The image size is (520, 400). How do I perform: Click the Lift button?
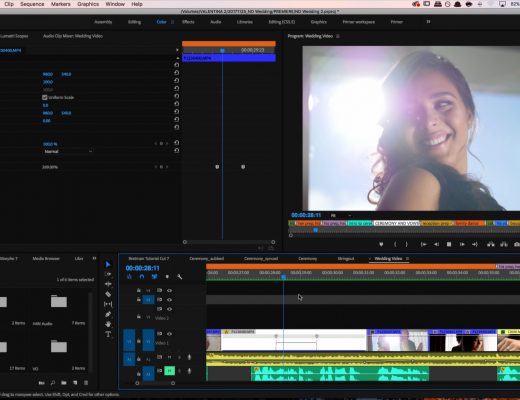click(x=491, y=244)
